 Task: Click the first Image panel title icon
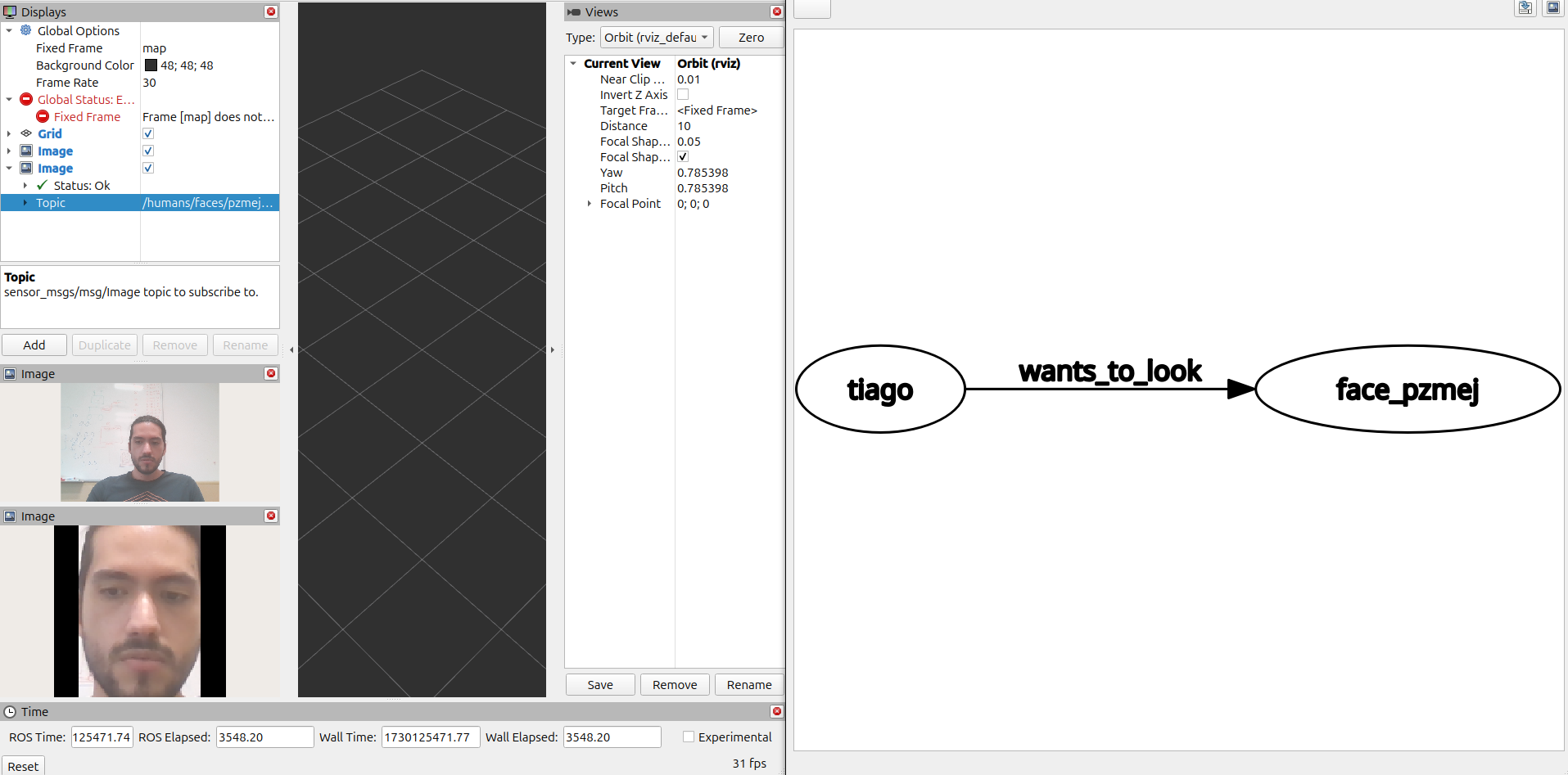(10, 374)
